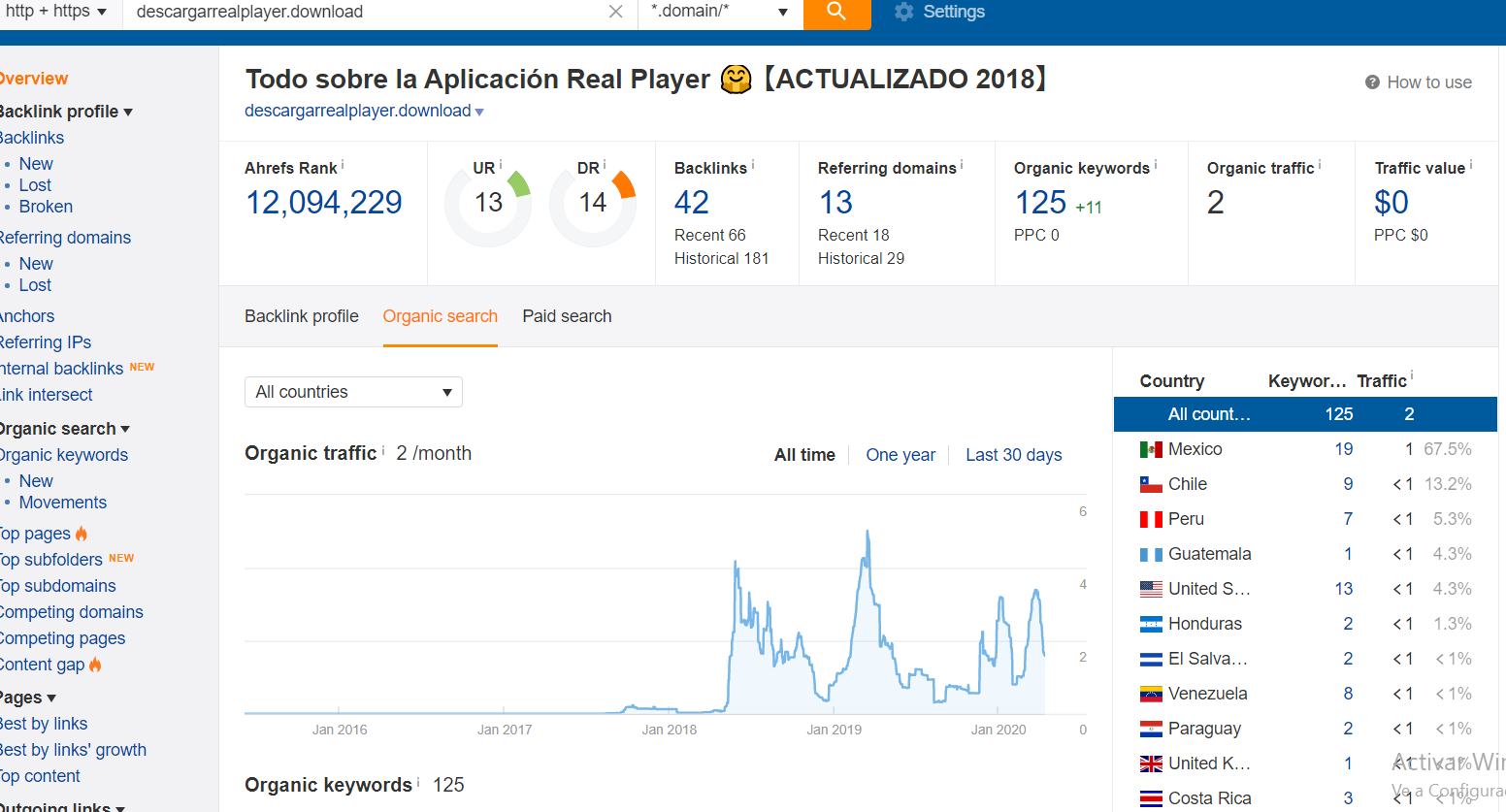The image size is (1506, 812).
Task: Open Link intersect in sidebar
Action: pos(46,395)
